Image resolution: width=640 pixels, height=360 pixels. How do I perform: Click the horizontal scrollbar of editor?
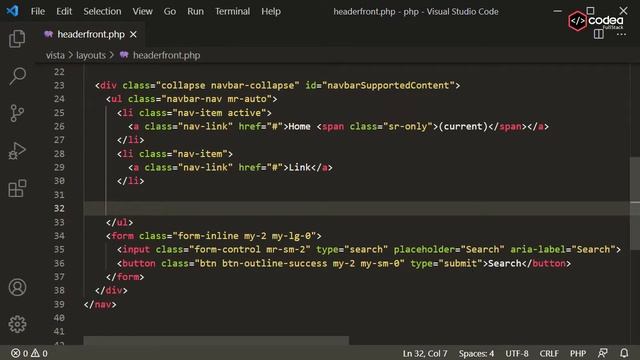(216, 340)
